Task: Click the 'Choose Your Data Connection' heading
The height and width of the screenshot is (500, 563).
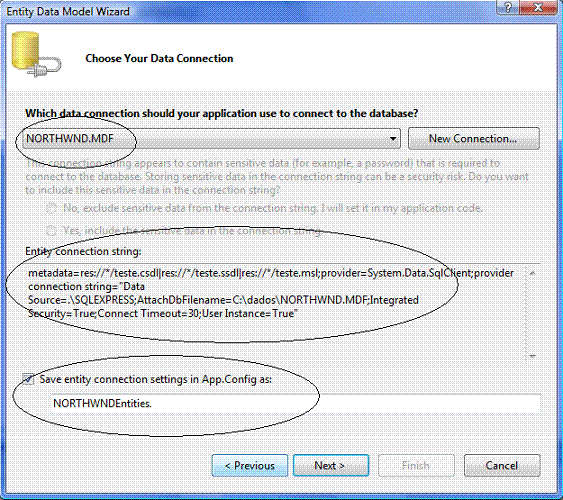Action: click(159, 58)
